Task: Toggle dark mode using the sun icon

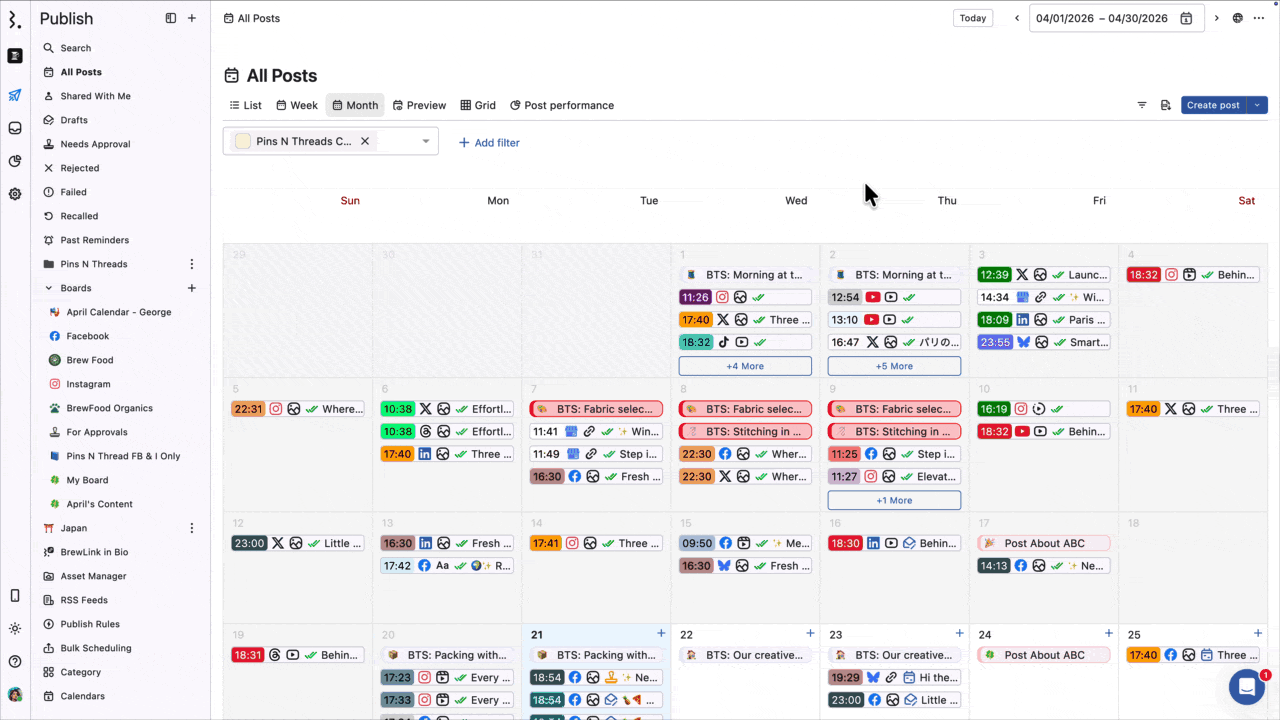Action: click(14, 628)
